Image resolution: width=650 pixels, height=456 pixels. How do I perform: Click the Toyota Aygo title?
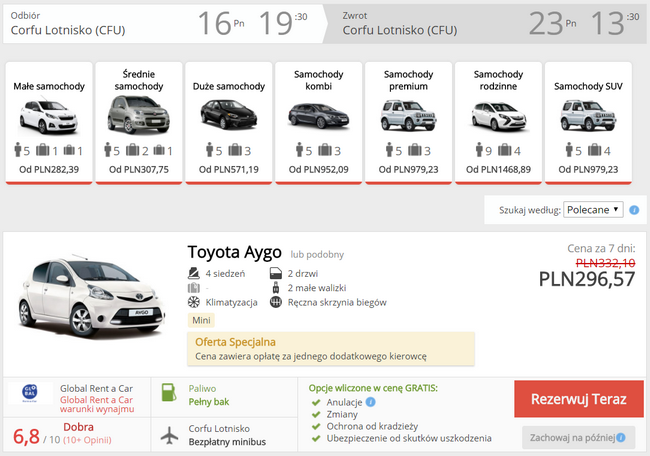point(235,252)
